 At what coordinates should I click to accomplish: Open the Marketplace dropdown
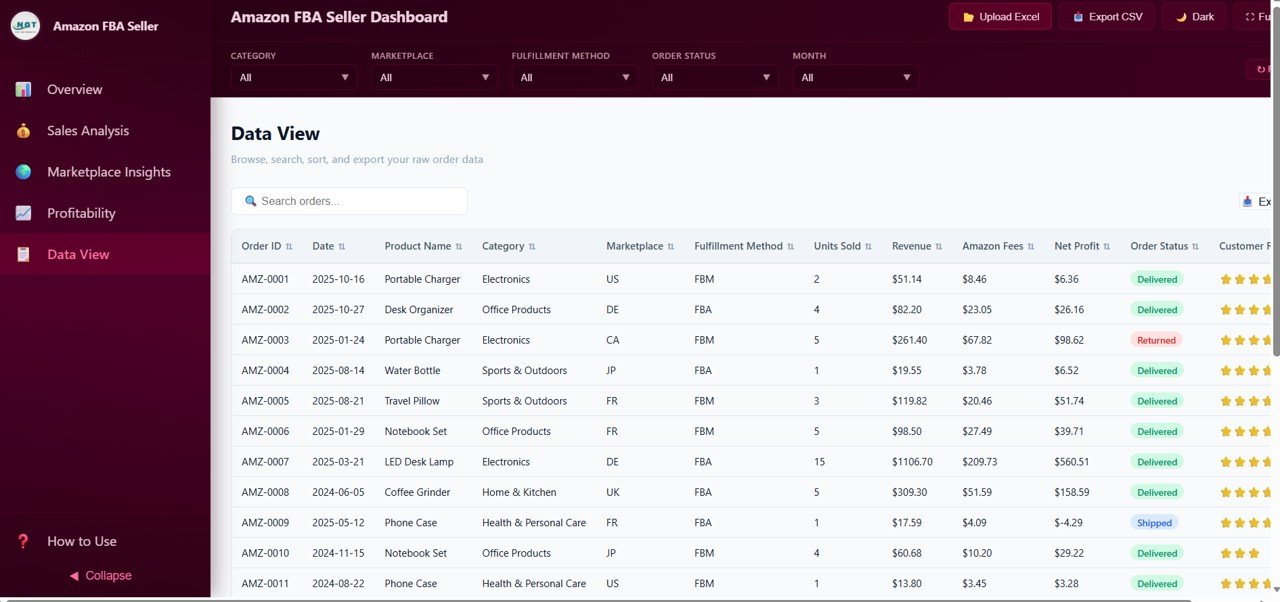434,77
